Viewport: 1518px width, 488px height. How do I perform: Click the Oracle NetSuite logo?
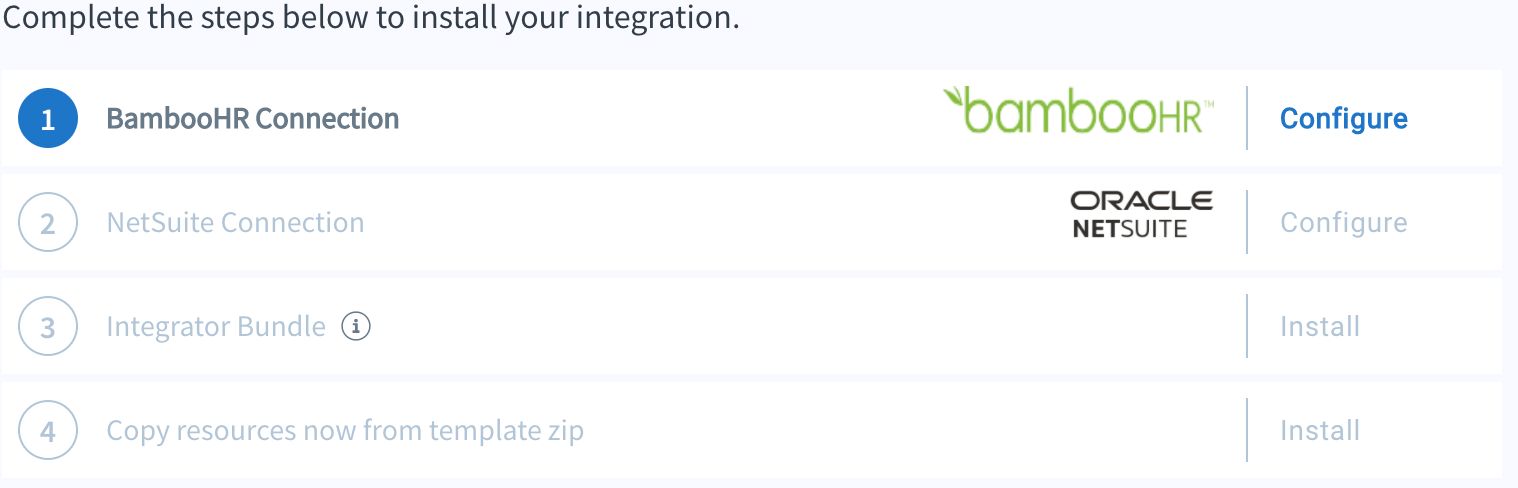coord(1141,215)
